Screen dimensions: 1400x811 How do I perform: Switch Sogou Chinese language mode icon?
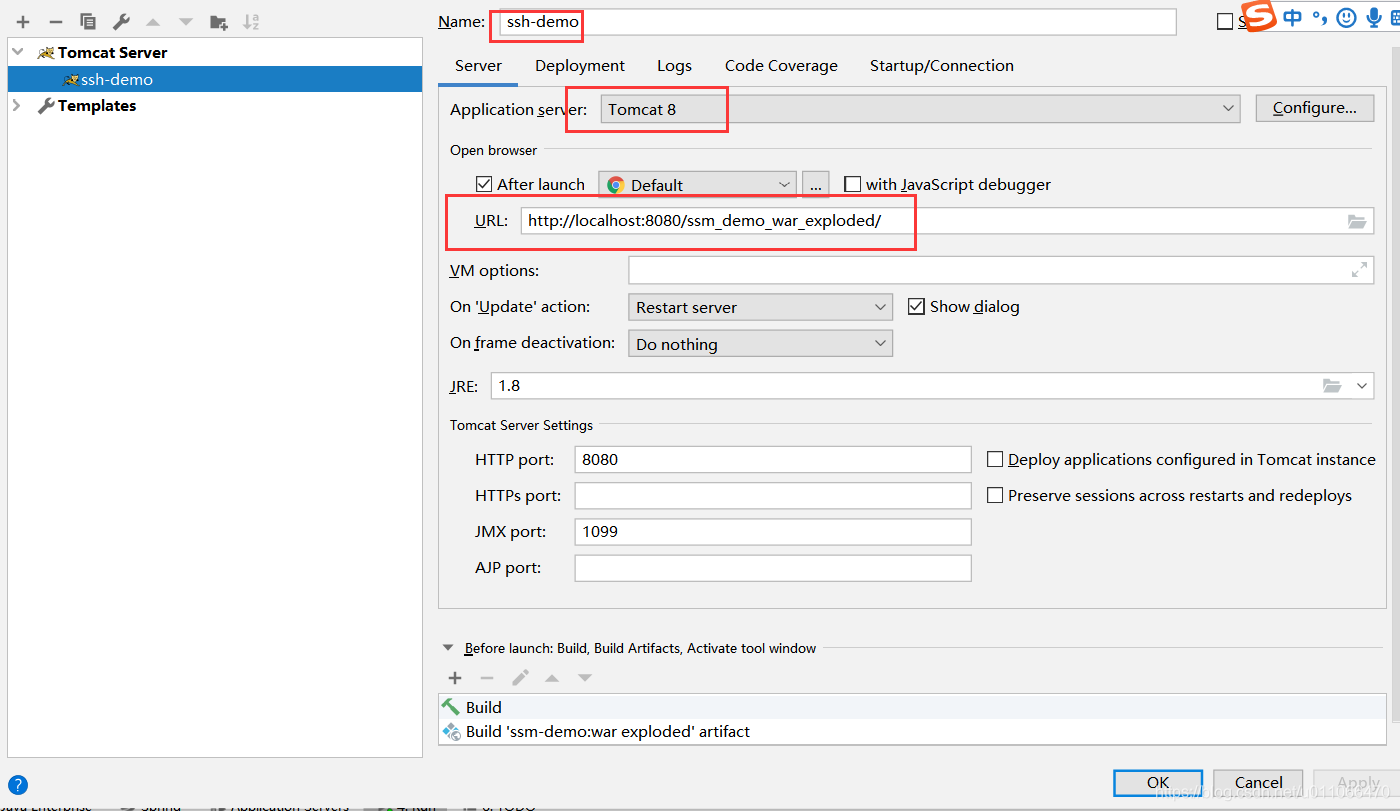point(1293,17)
